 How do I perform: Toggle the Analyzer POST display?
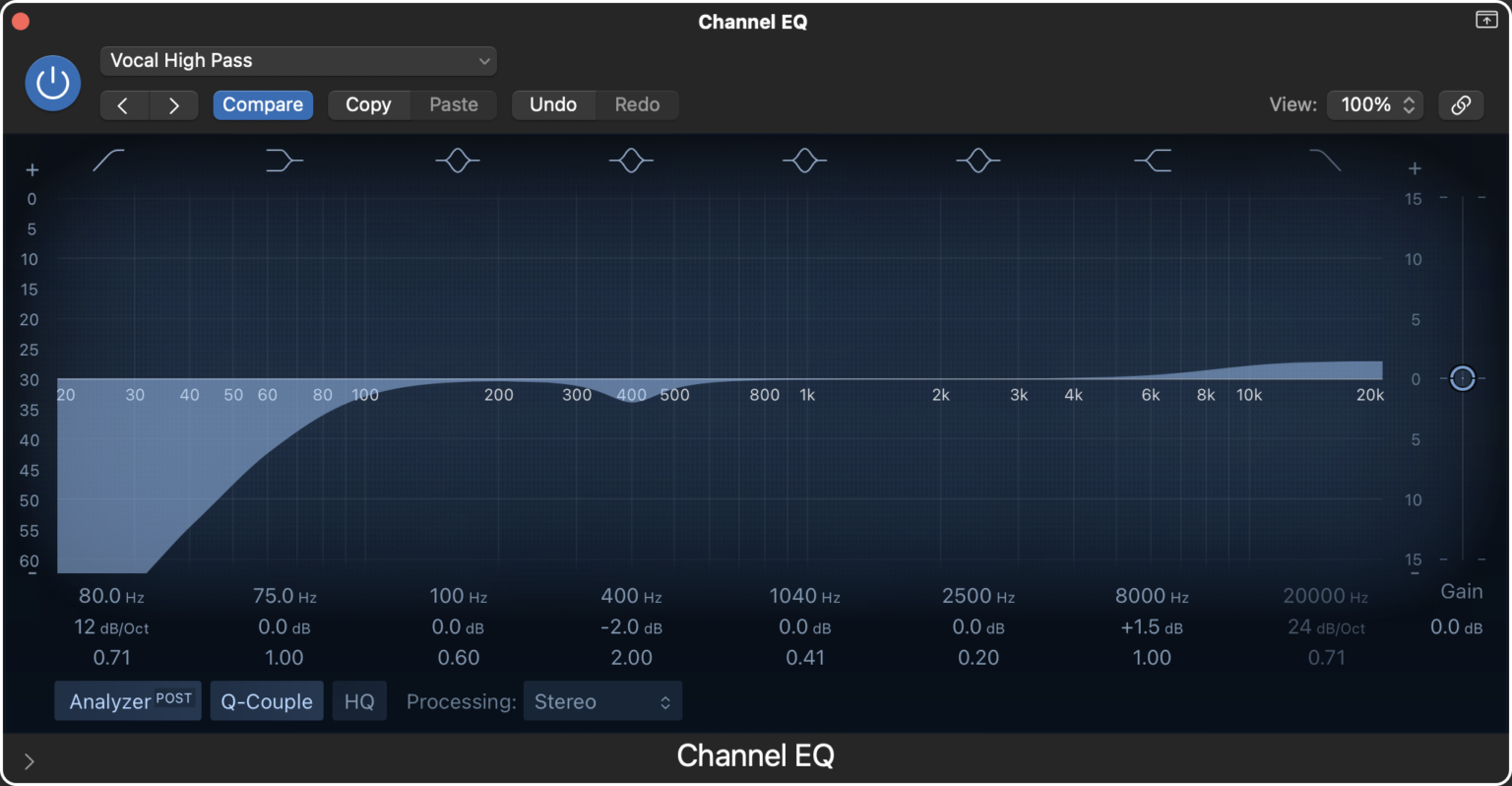pyautogui.click(x=127, y=700)
